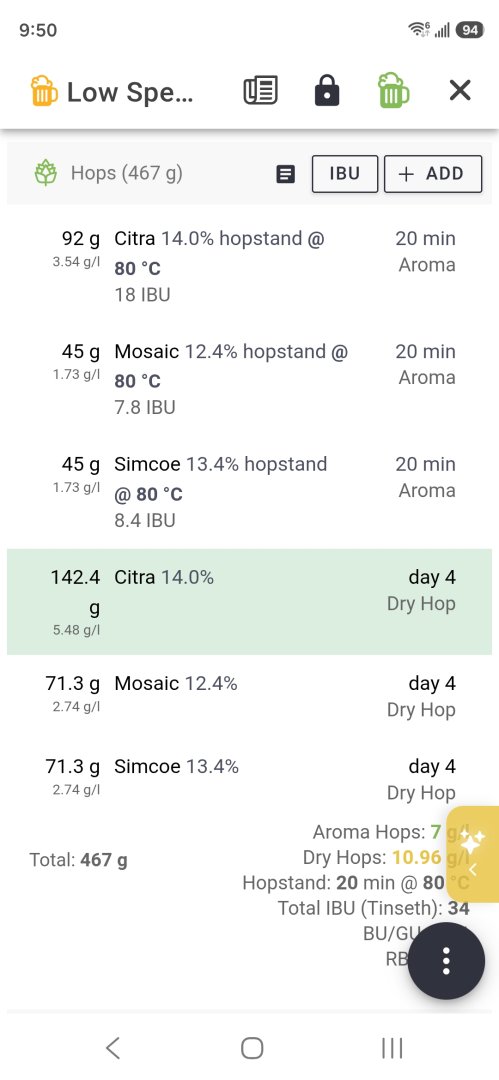Open the 71.3 g Simcoe dry hop row
This screenshot has height=1080, width=499.
click(x=250, y=779)
